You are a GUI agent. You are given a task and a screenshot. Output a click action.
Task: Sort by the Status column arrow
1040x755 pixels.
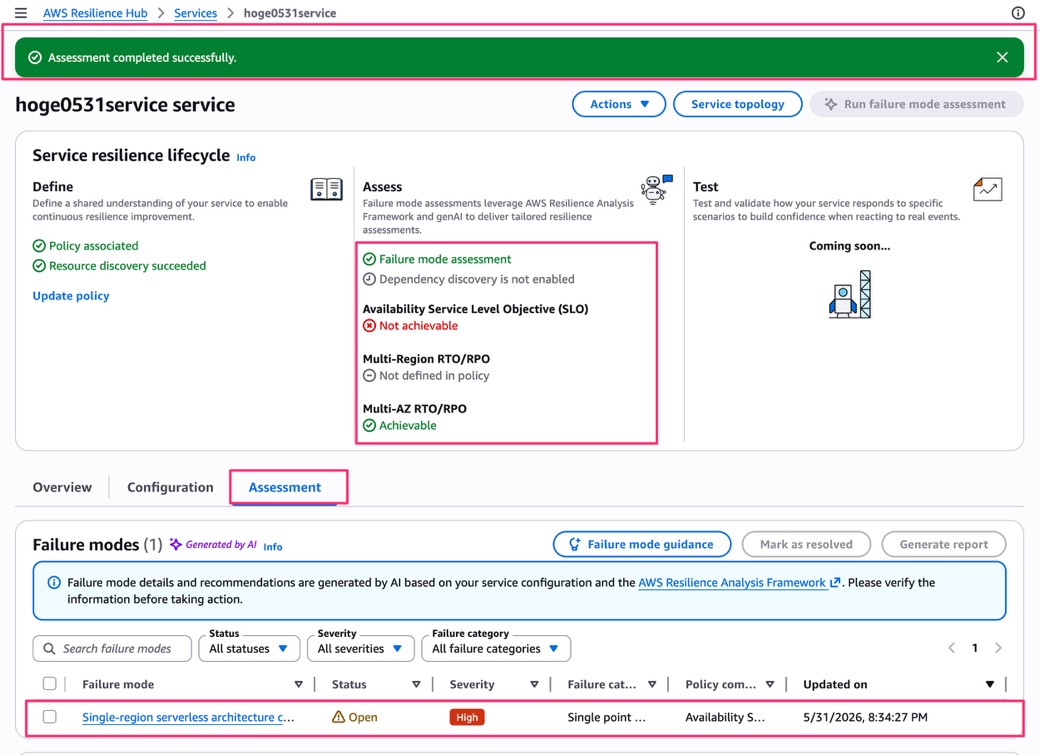[416, 684]
